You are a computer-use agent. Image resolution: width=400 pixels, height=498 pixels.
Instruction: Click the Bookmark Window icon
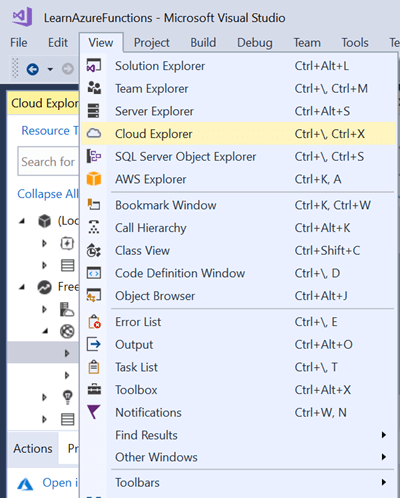click(x=94, y=204)
